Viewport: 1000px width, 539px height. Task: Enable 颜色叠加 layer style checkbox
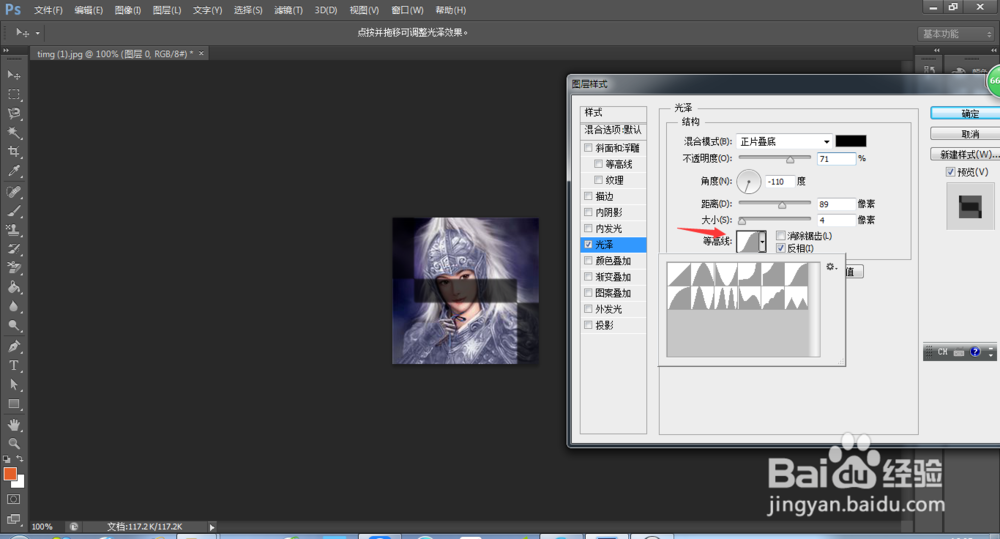pyautogui.click(x=588, y=261)
